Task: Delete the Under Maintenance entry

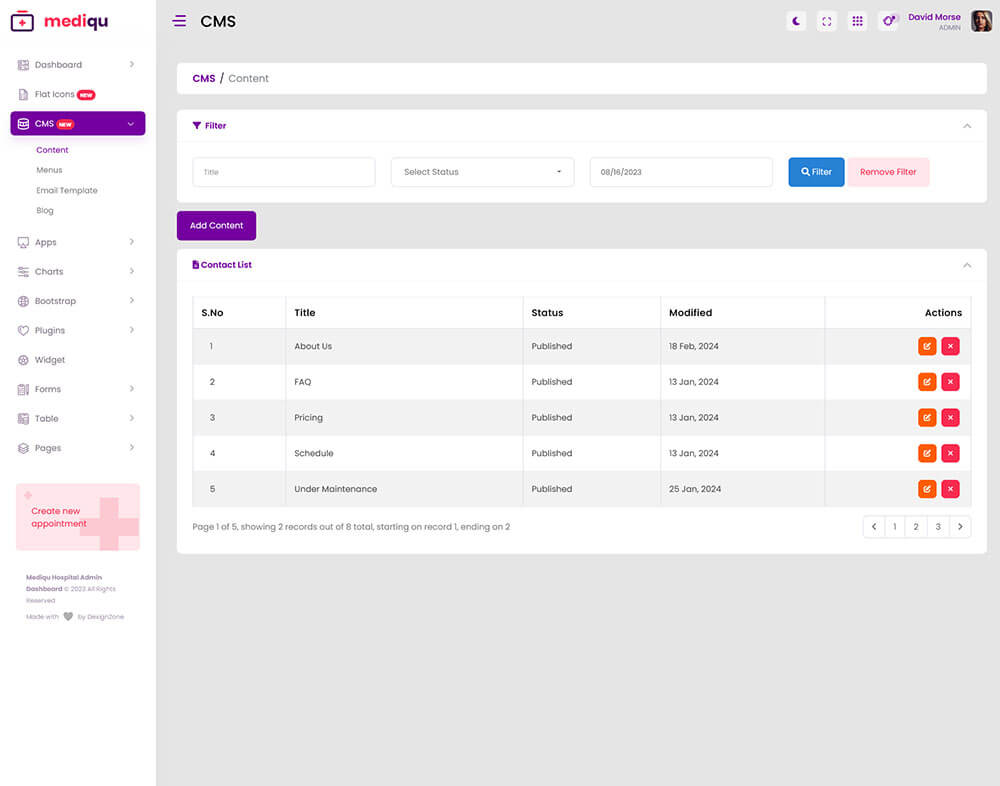Action: click(x=950, y=489)
